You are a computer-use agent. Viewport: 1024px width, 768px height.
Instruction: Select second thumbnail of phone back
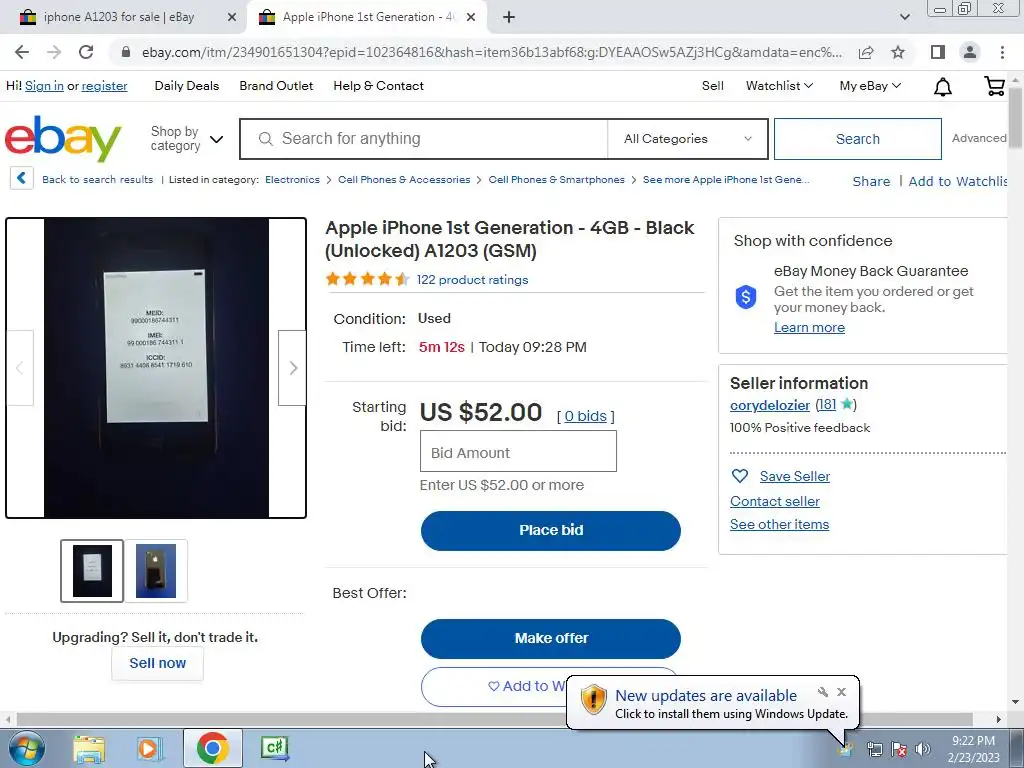point(156,571)
